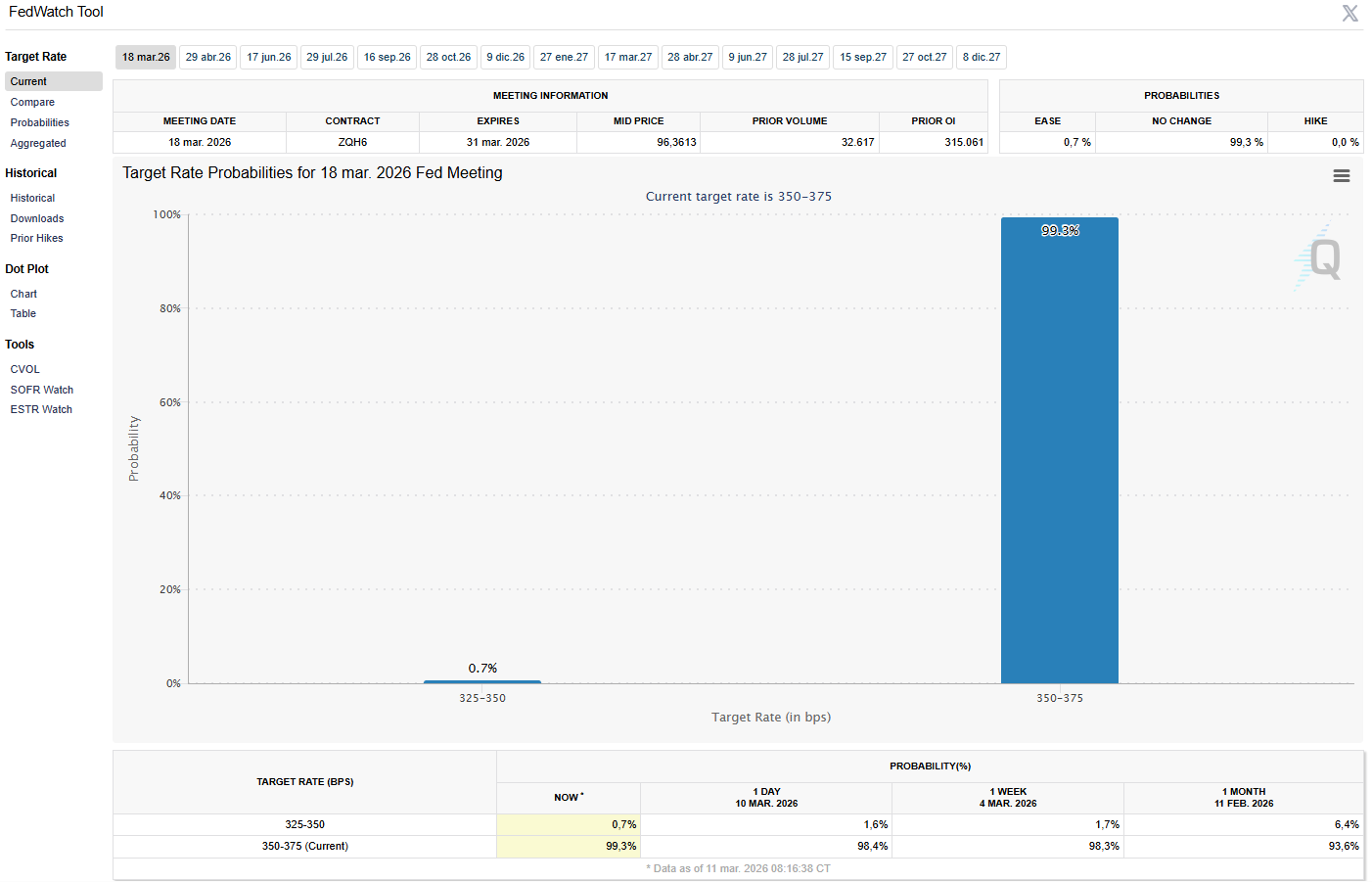Open the Dot Plot Chart link

click(23, 295)
